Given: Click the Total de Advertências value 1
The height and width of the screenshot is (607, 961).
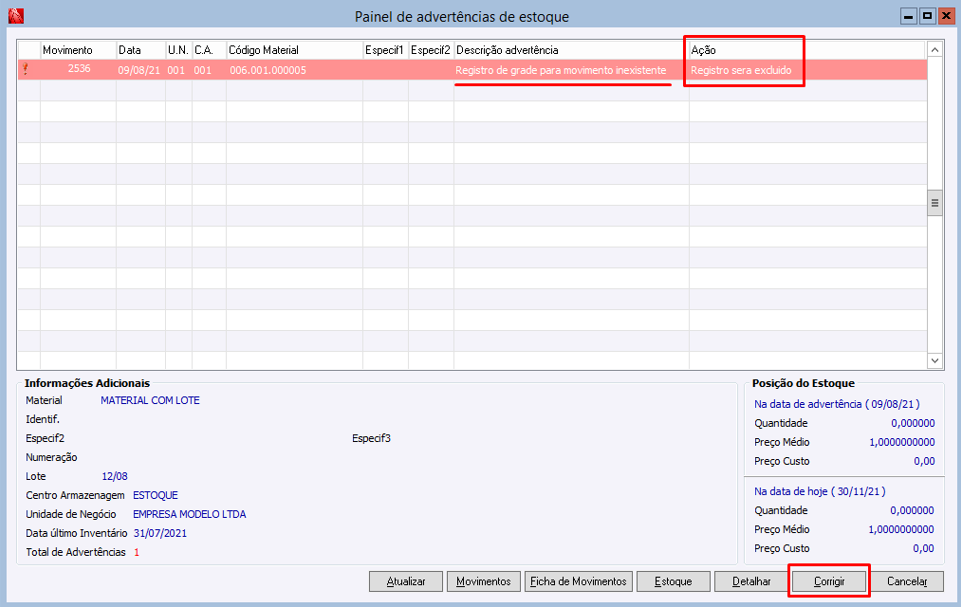Looking at the screenshot, I should pyautogui.click(x=137, y=552).
